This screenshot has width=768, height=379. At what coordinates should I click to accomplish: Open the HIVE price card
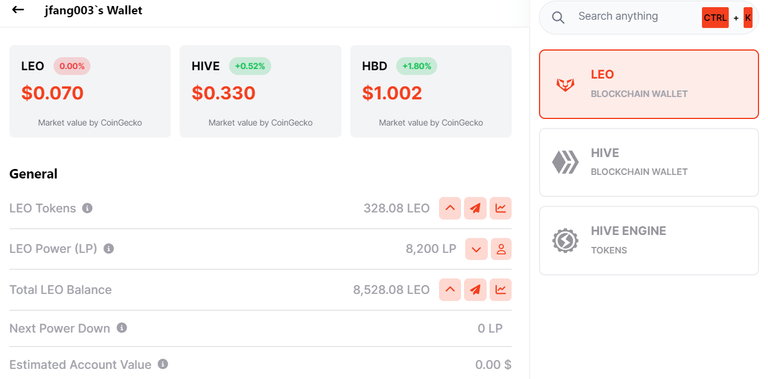[261, 91]
